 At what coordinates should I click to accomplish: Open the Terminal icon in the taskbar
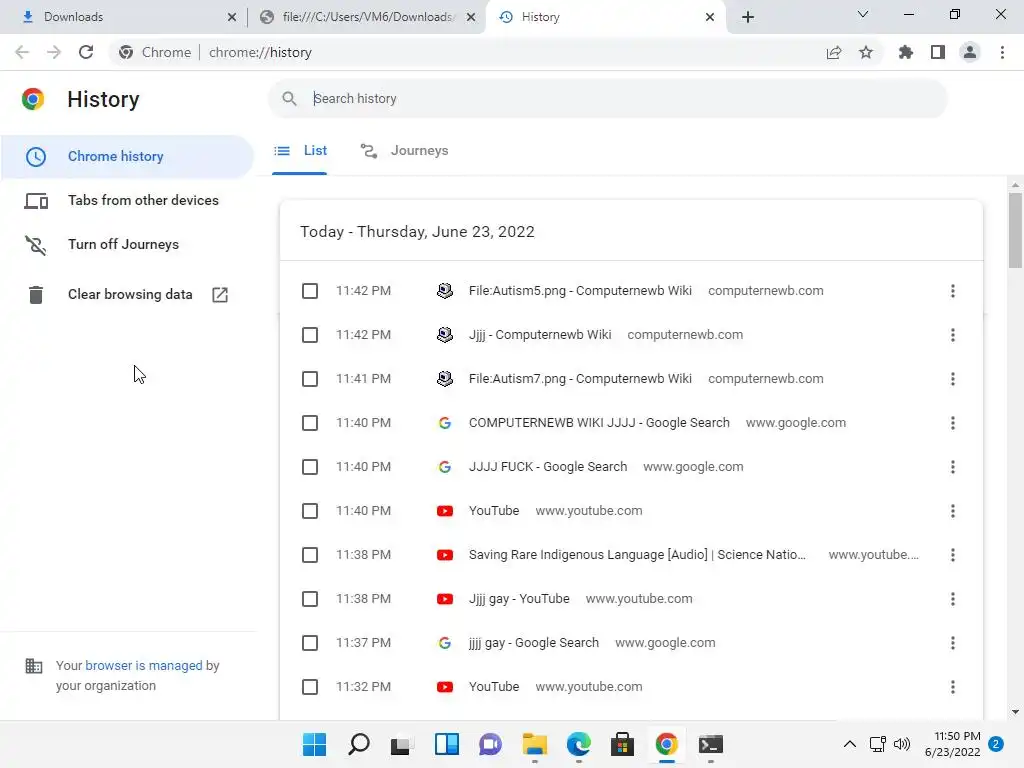711,744
